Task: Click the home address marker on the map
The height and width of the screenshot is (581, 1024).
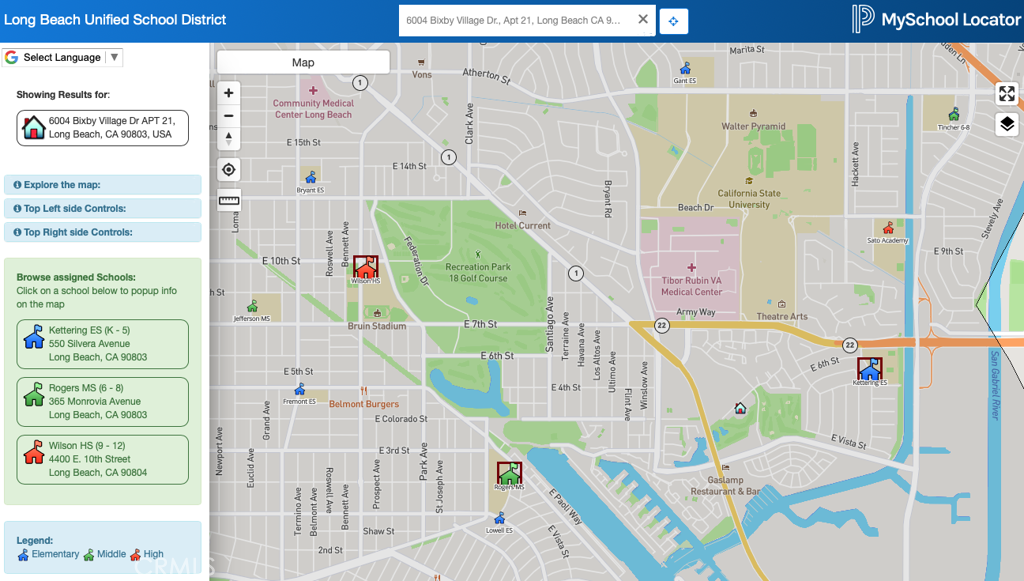Action: click(742, 409)
